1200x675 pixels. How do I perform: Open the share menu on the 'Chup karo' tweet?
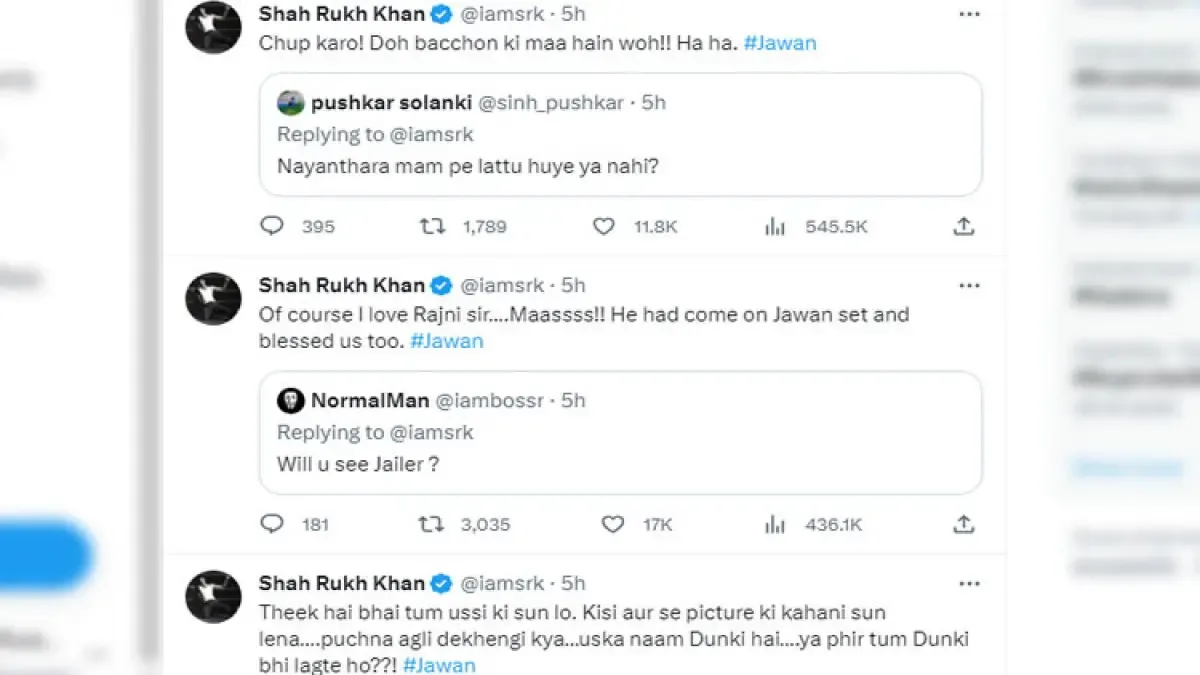coord(963,226)
